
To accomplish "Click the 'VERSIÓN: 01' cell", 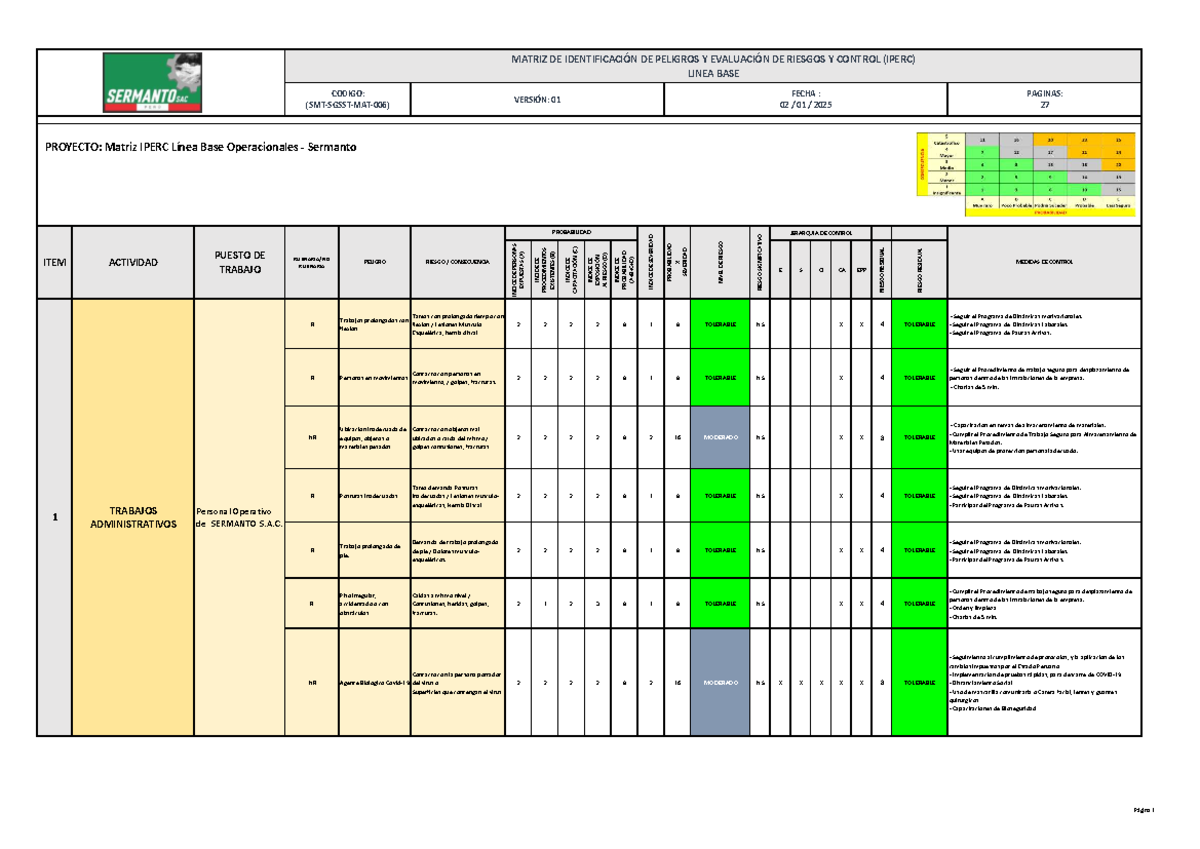I will [535, 99].
